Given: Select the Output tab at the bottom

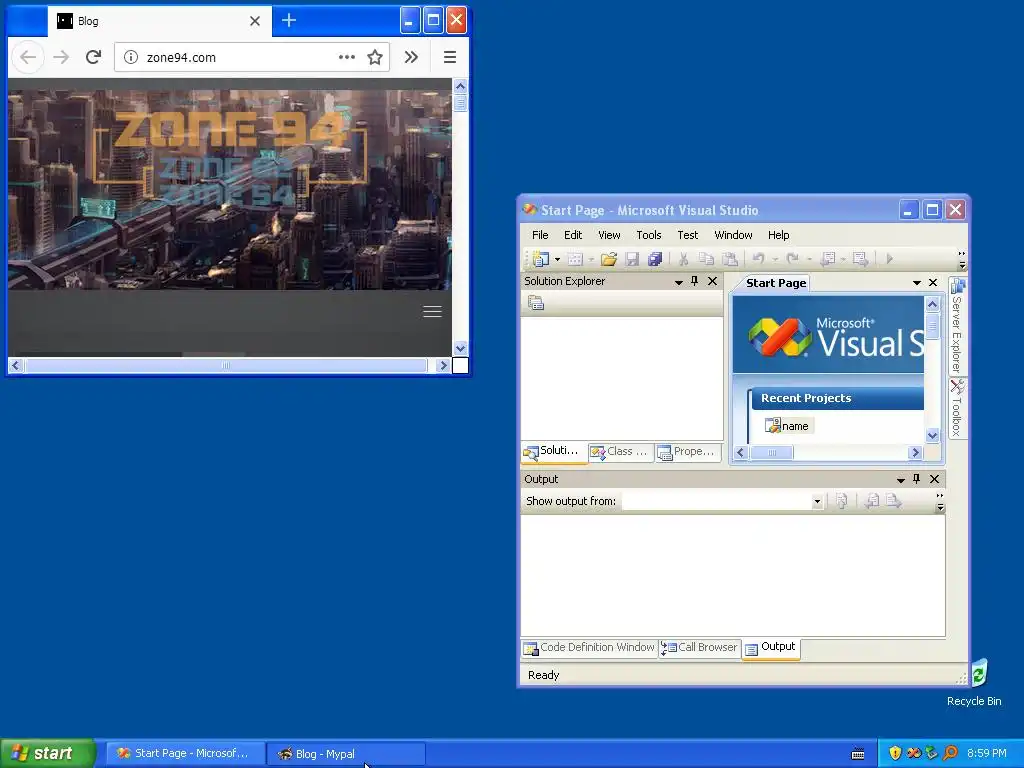Looking at the screenshot, I should [771, 647].
